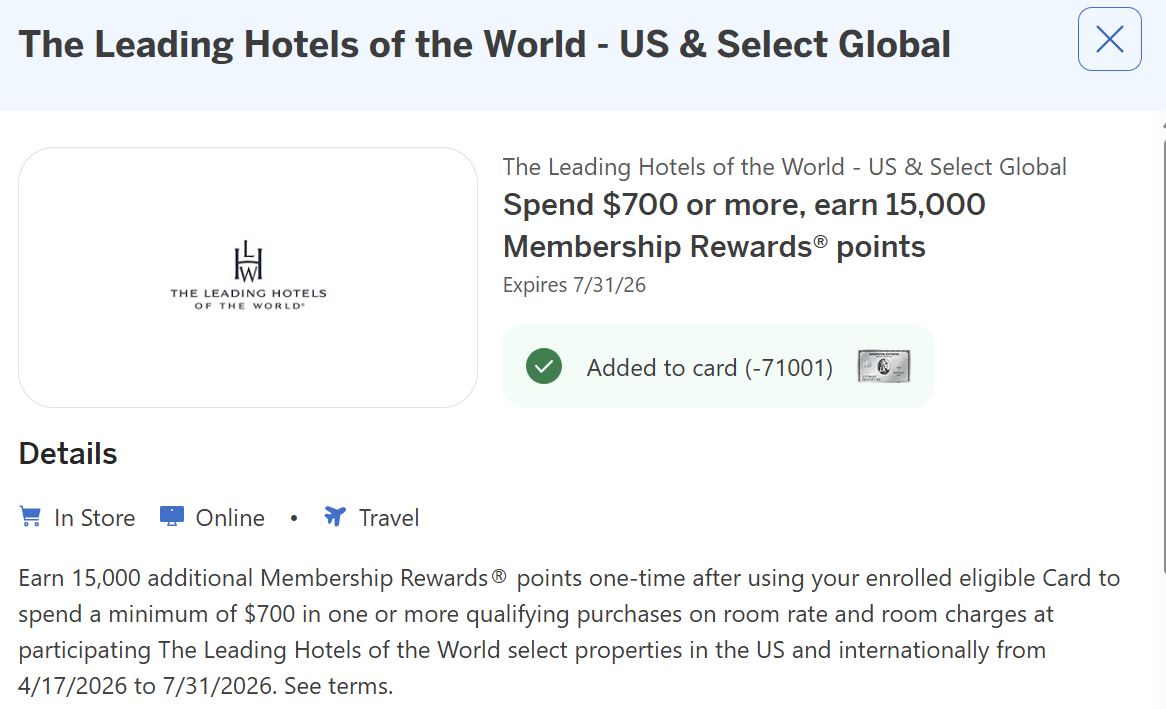Click the scrollbar down arrow
1166x709 pixels.
1161,700
